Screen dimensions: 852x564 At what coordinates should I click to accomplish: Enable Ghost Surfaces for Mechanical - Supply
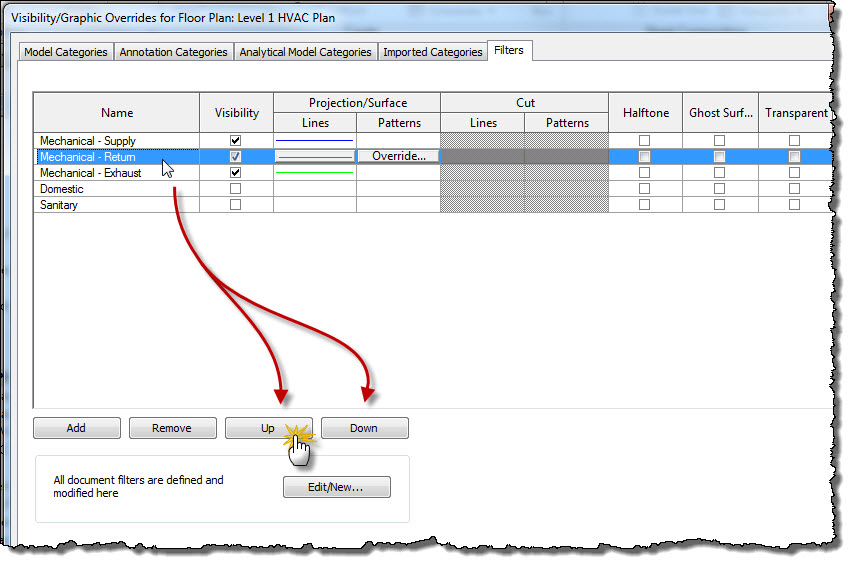click(x=719, y=140)
